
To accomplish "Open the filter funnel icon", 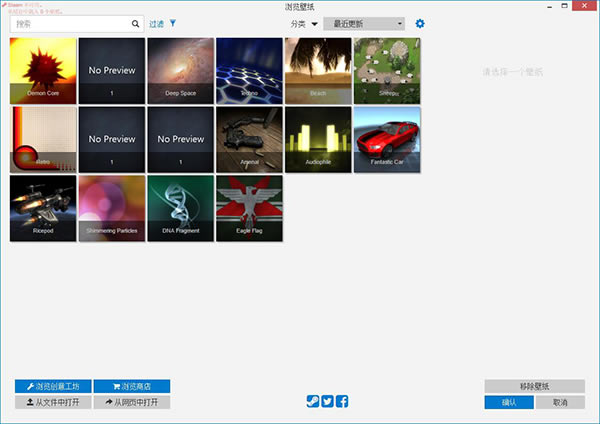I will [x=173, y=23].
